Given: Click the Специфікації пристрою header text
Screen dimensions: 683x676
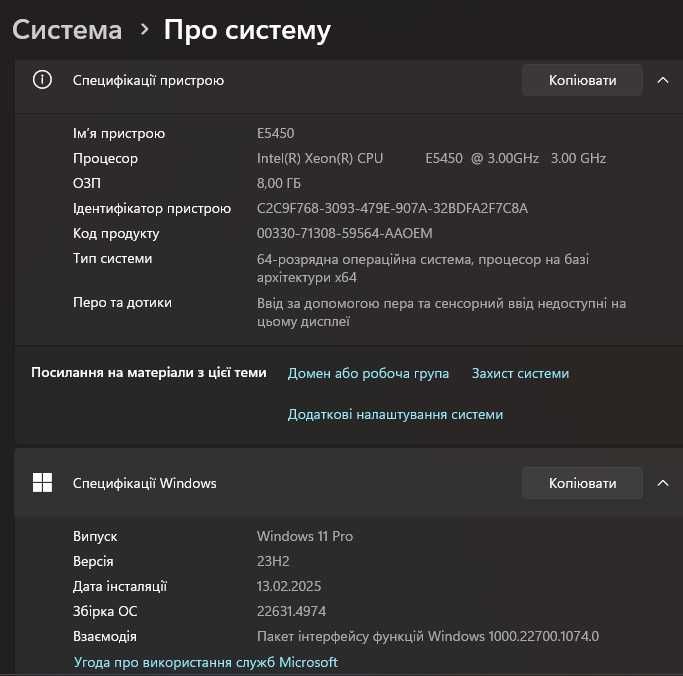Looking at the screenshot, I should pos(148,81).
